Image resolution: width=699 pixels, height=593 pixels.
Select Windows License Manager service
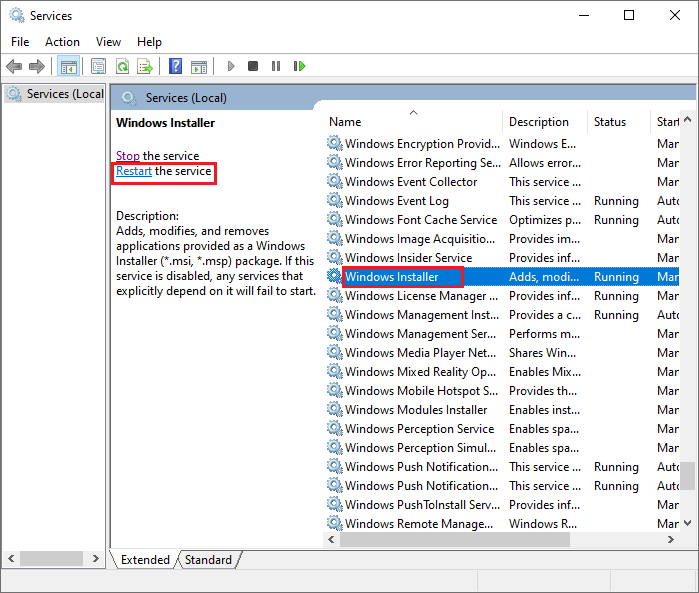(502, 296)
